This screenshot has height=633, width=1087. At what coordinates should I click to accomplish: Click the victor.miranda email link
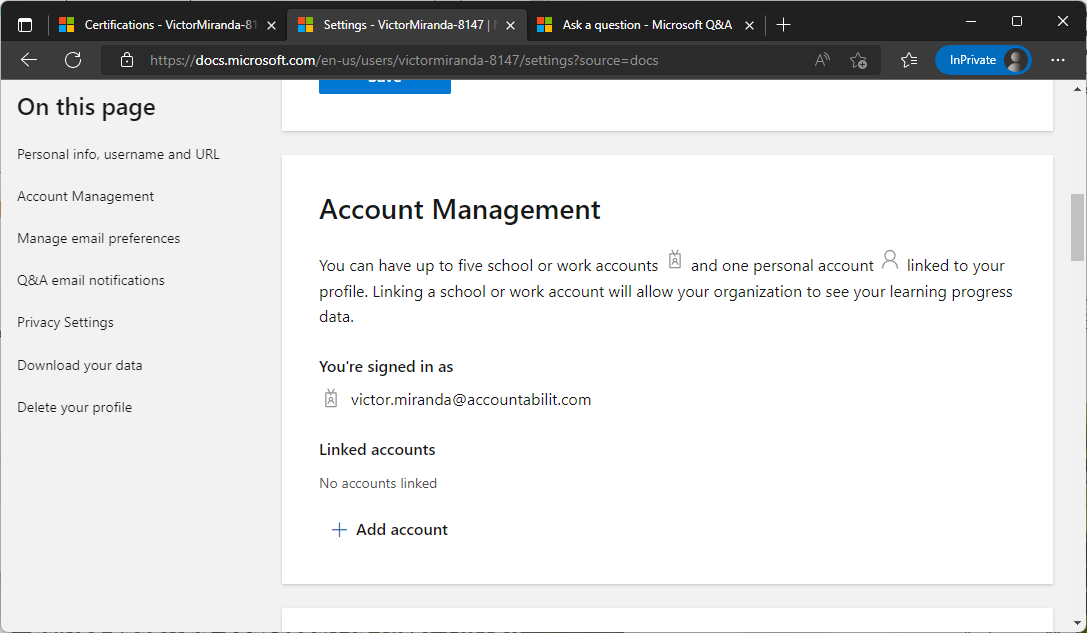(x=470, y=398)
